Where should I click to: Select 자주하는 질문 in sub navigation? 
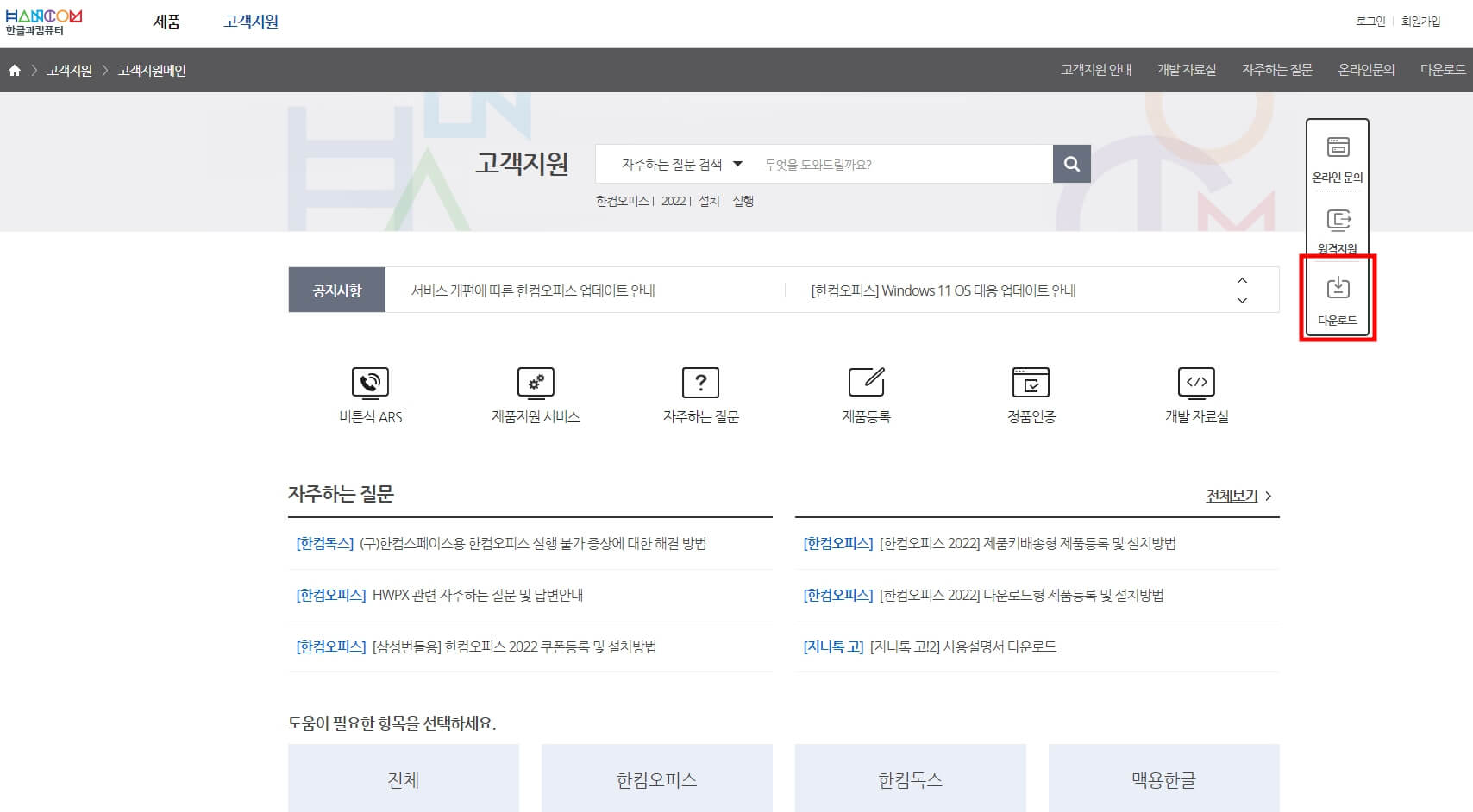(1277, 70)
